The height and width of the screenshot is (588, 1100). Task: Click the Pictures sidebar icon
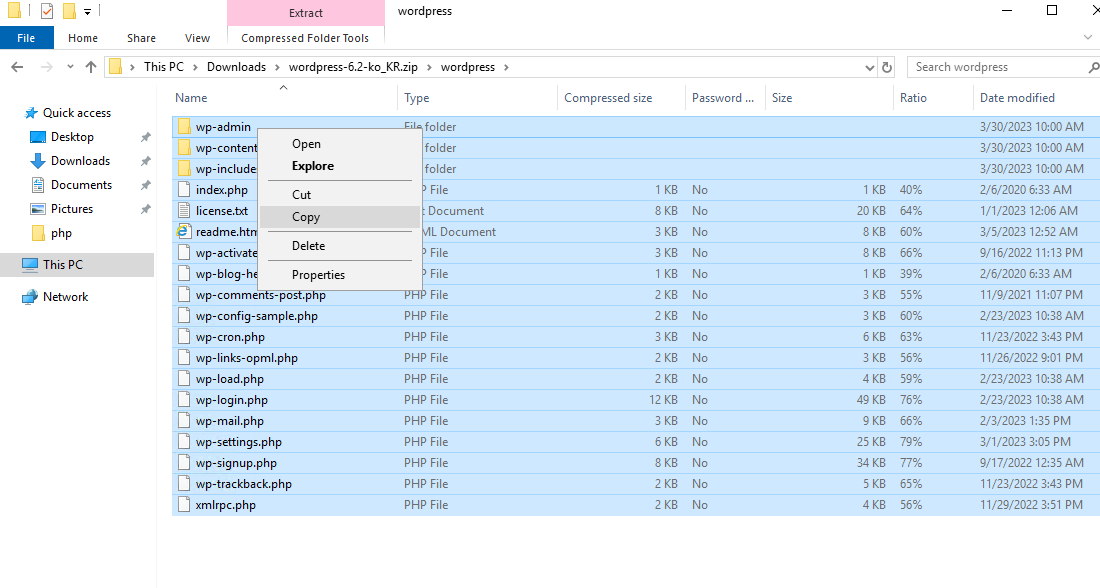tap(38, 208)
